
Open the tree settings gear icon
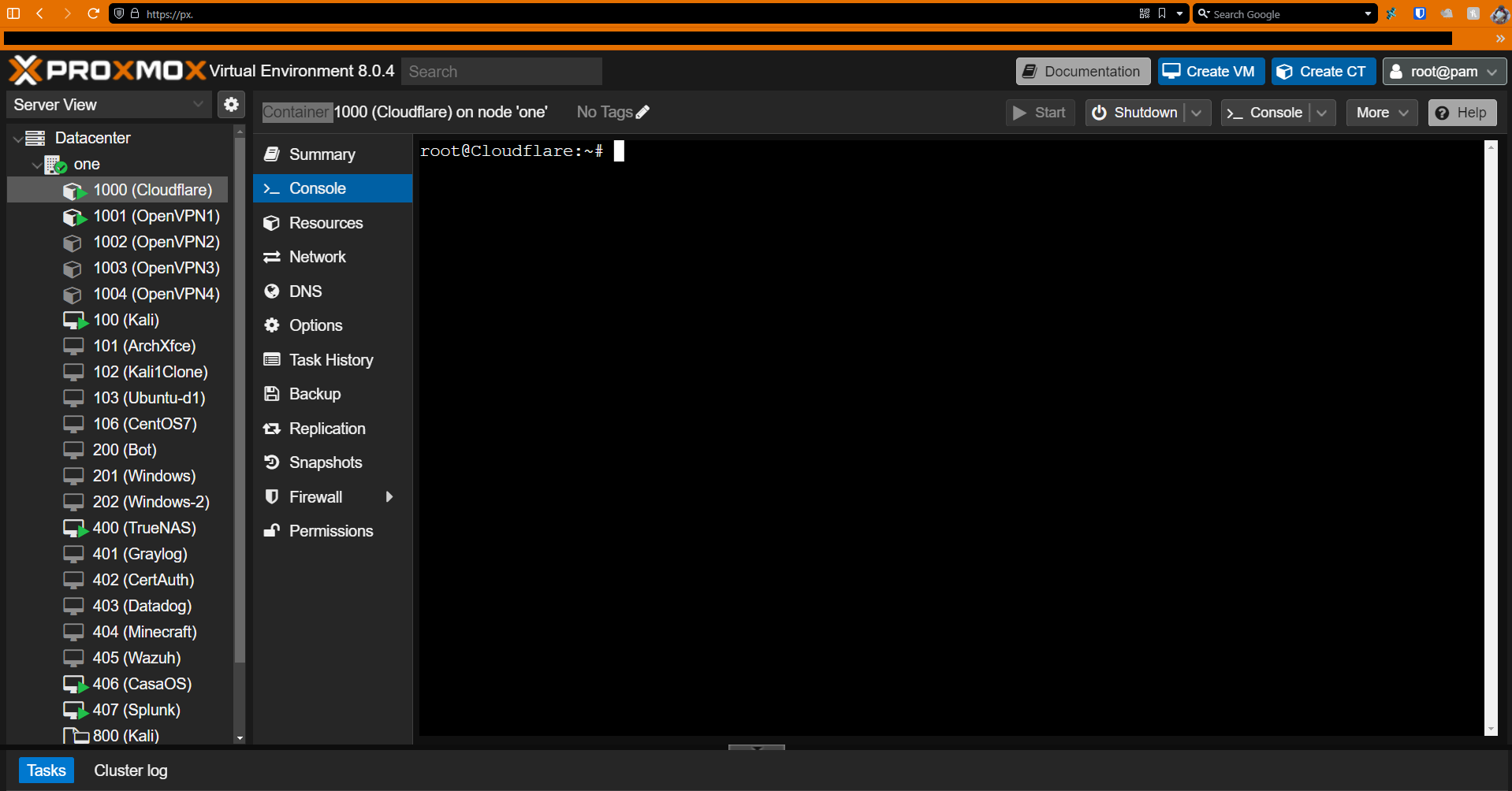point(231,104)
